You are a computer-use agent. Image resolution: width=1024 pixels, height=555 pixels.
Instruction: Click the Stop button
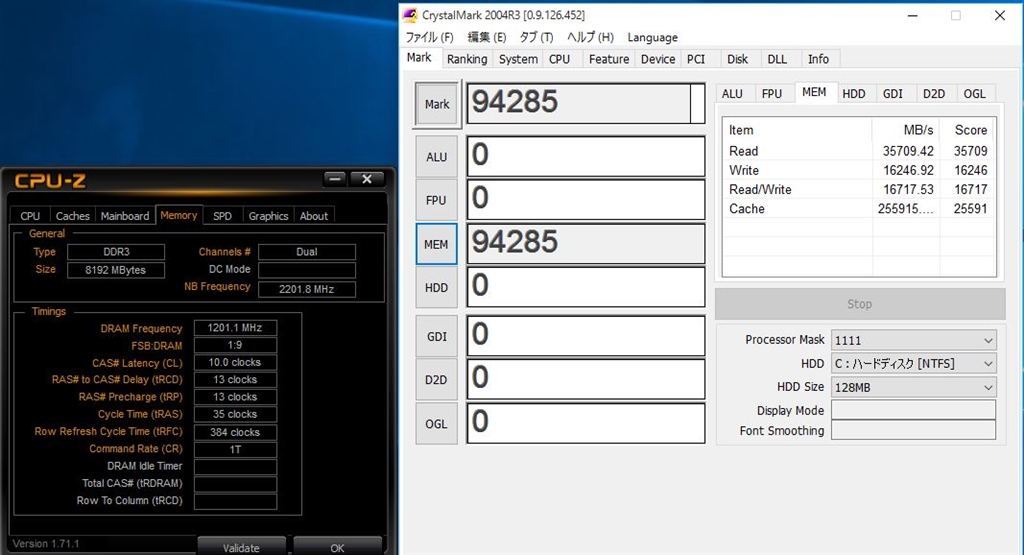click(x=859, y=304)
